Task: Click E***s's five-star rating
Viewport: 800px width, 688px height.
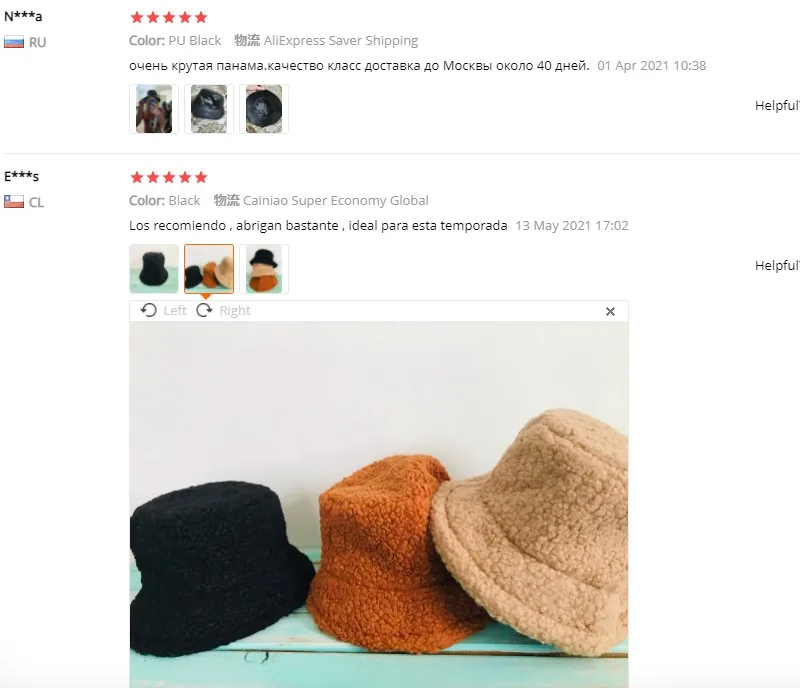Action: click(x=169, y=177)
